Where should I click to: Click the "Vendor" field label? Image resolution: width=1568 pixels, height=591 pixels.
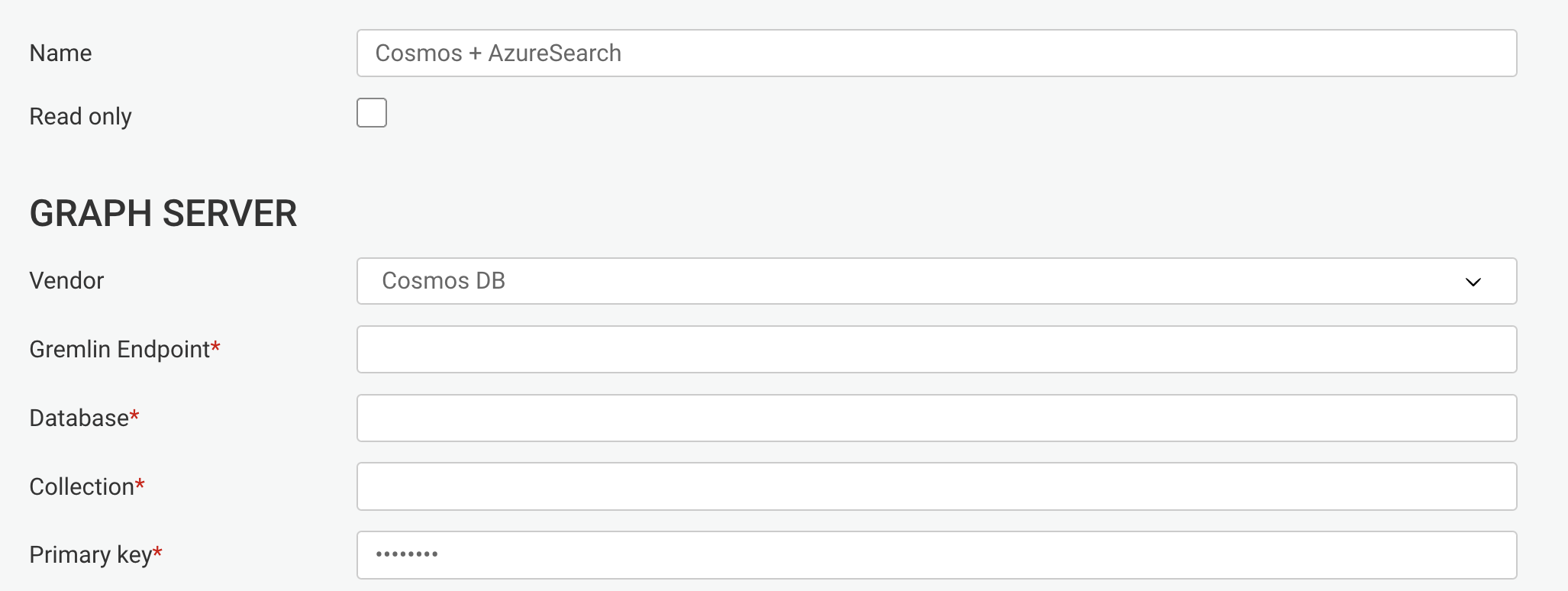pos(66,281)
